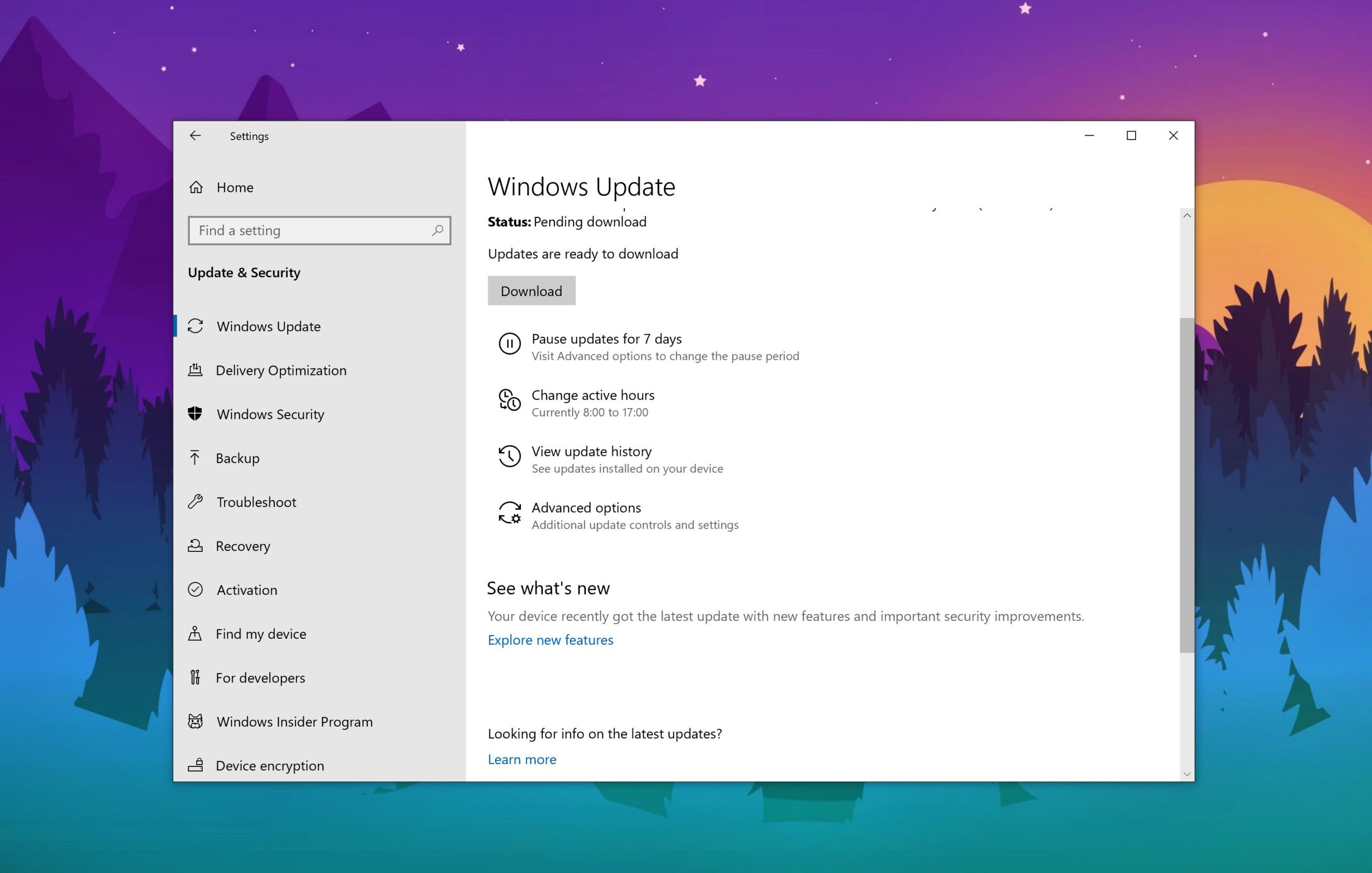The width and height of the screenshot is (1372, 873).
Task: Open Activation settings
Action: click(x=319, y=590)
